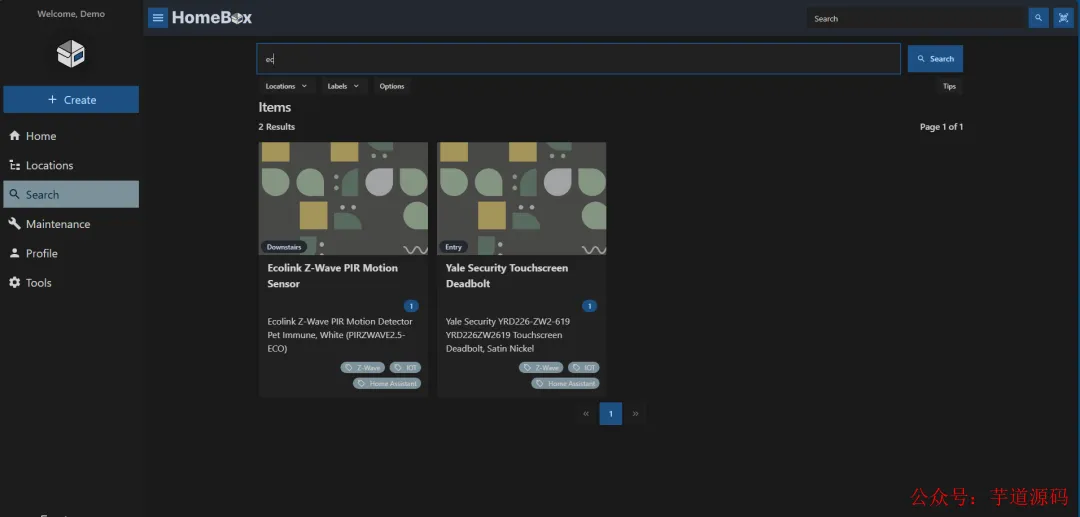This screenshot has width=1080, height=517.
Task: Toggle the hamburger menu sidebar button
Action: (158, 18)
